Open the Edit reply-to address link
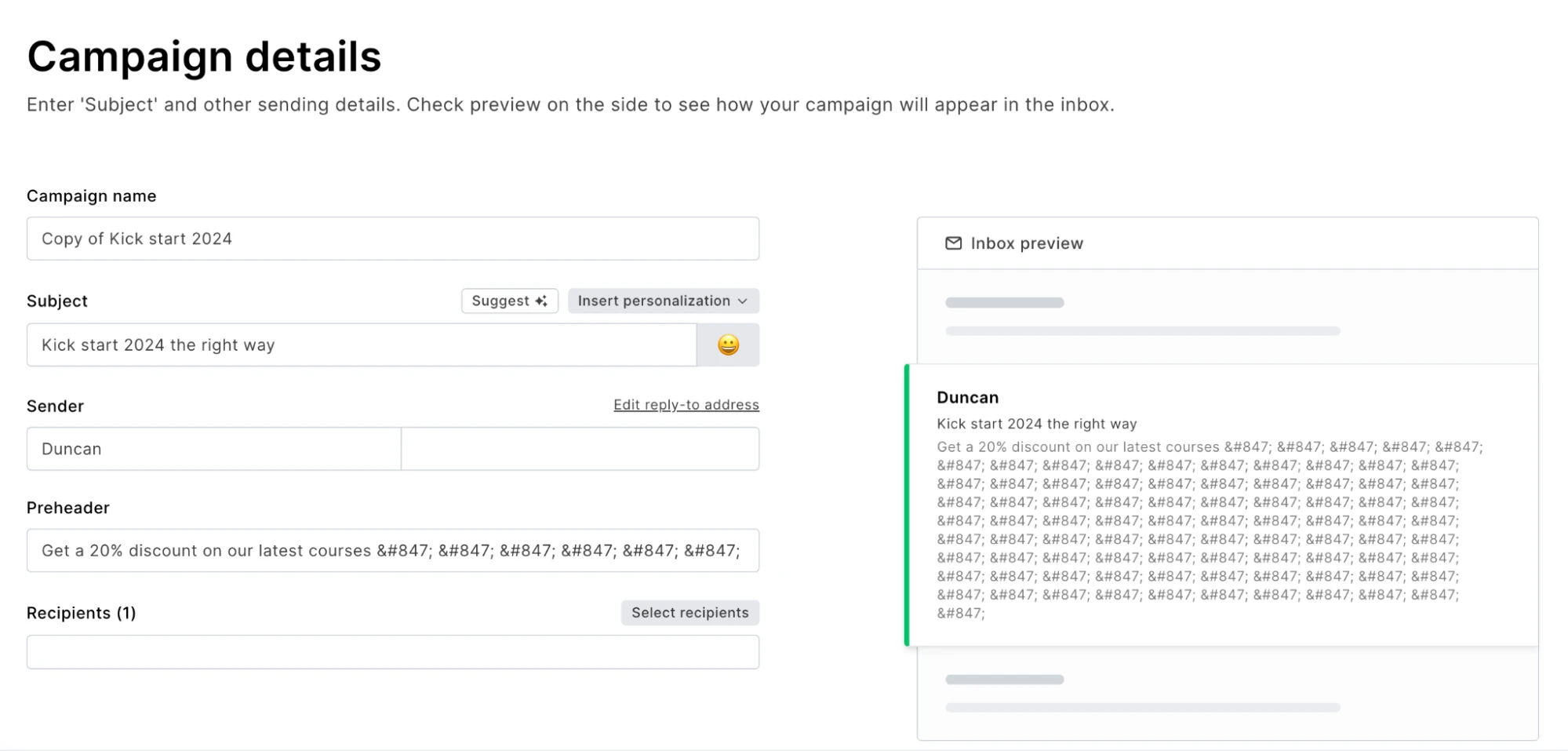This screenshot has width=1568, height=751. coord(686,405)
